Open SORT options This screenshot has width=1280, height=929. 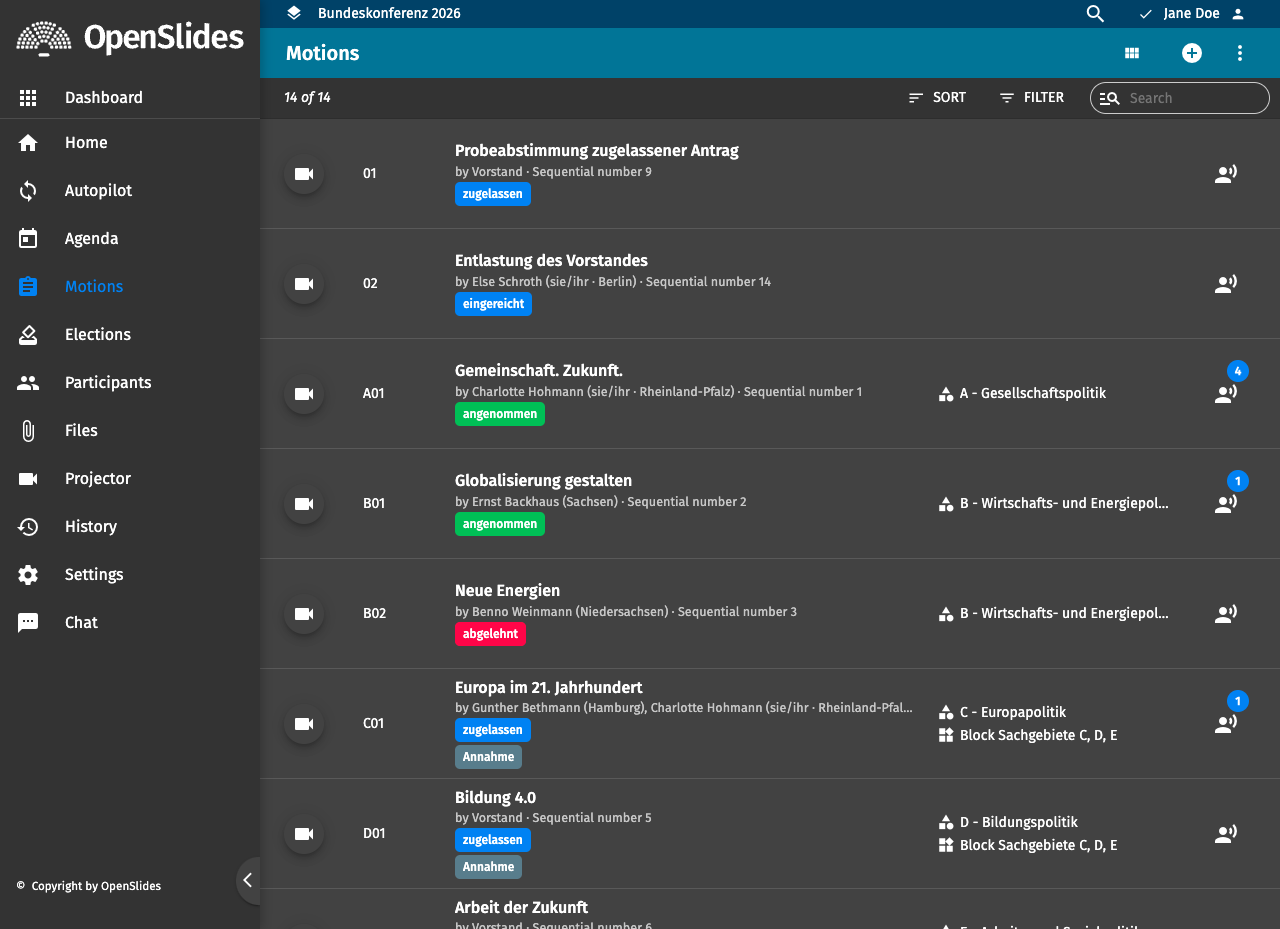coord(937,98)
